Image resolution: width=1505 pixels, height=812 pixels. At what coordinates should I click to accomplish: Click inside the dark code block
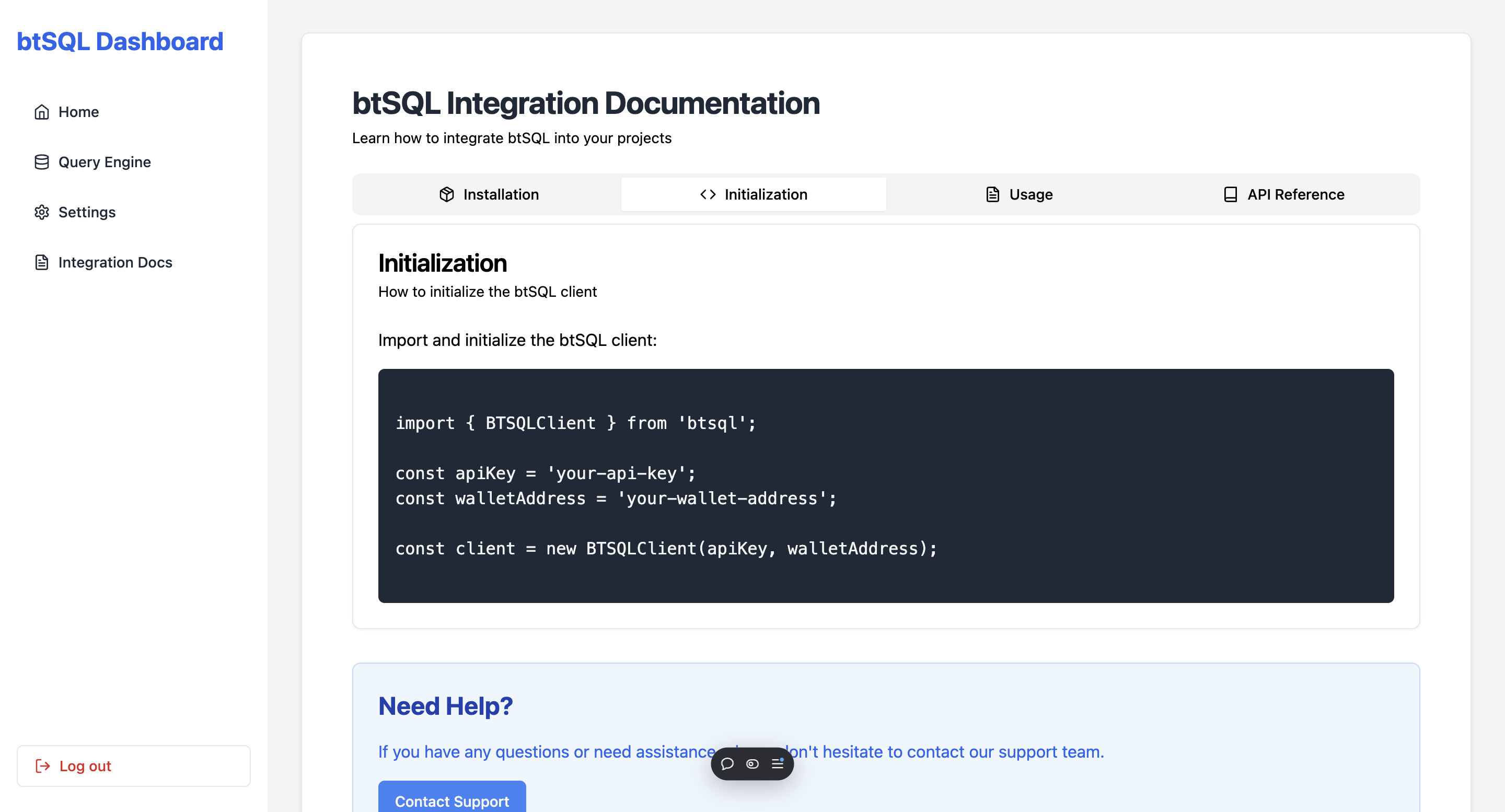pyautogui.click(x=885, y=485)
